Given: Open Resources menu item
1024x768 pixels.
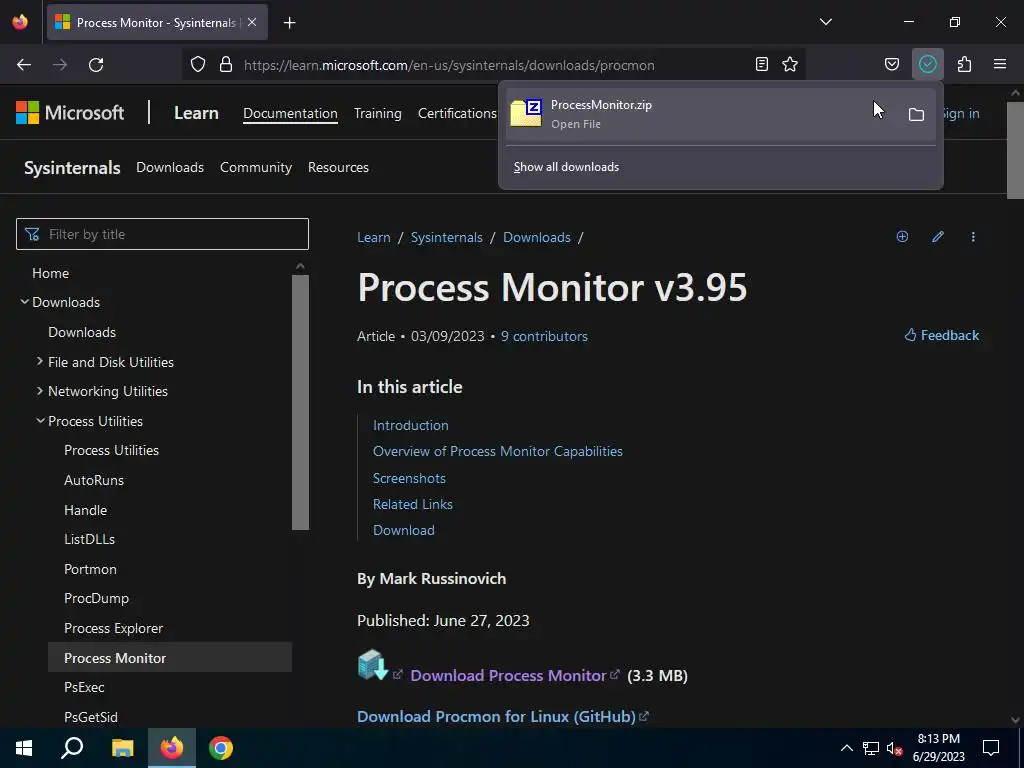Looking at the screenshot, I should point(338,167).
